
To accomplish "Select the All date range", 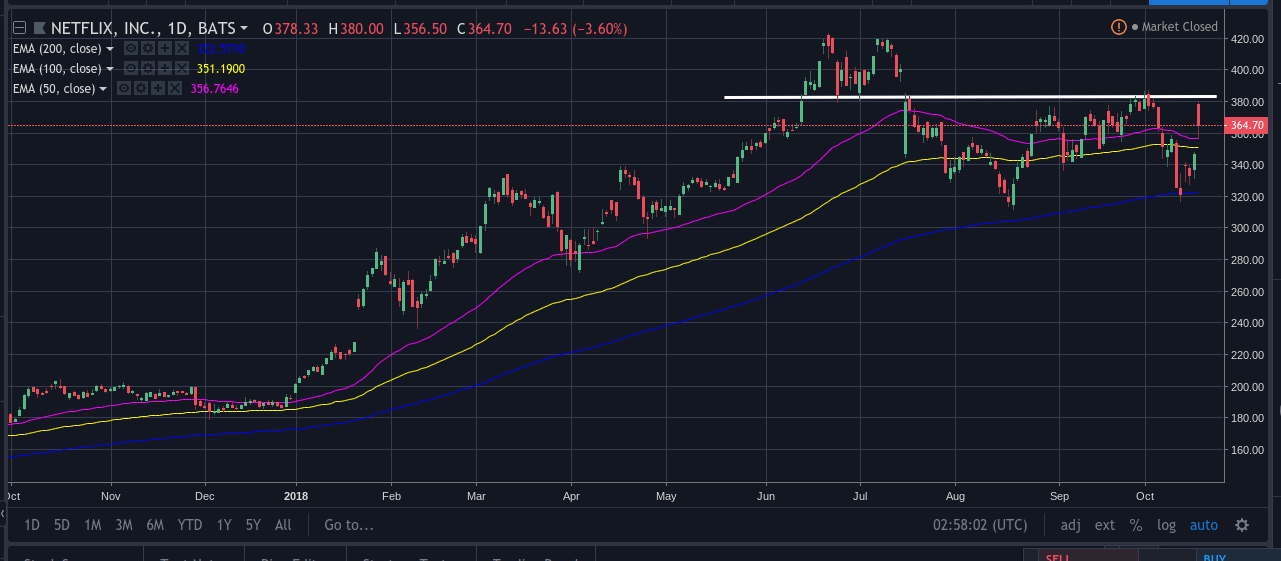I will click(x=283, y=525).
